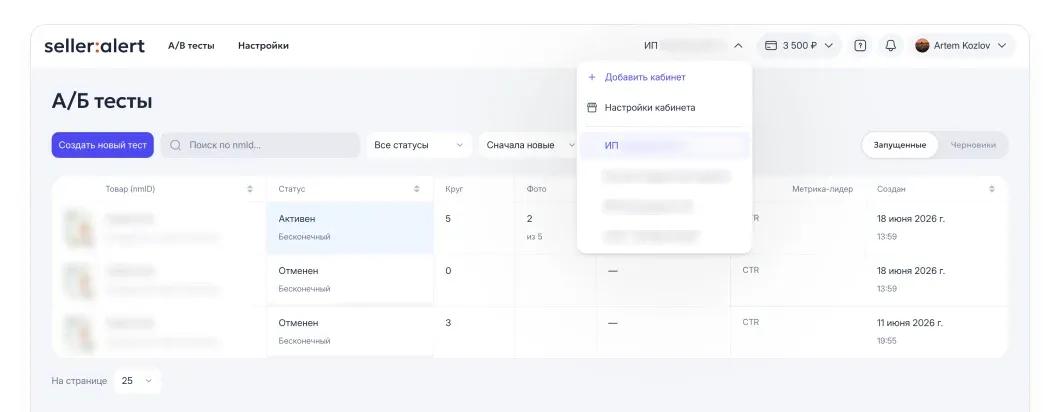
Task: Open the Artem Kozlov user menu chevron
Action: point(1002,46)
